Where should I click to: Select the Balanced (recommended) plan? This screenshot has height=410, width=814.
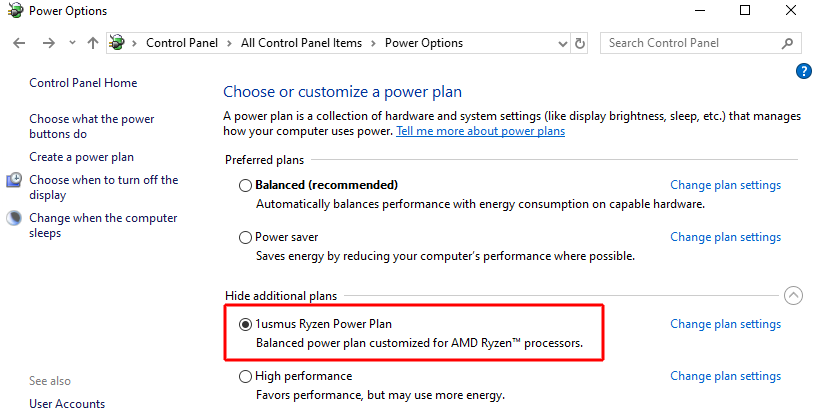(x=245, y=185)
